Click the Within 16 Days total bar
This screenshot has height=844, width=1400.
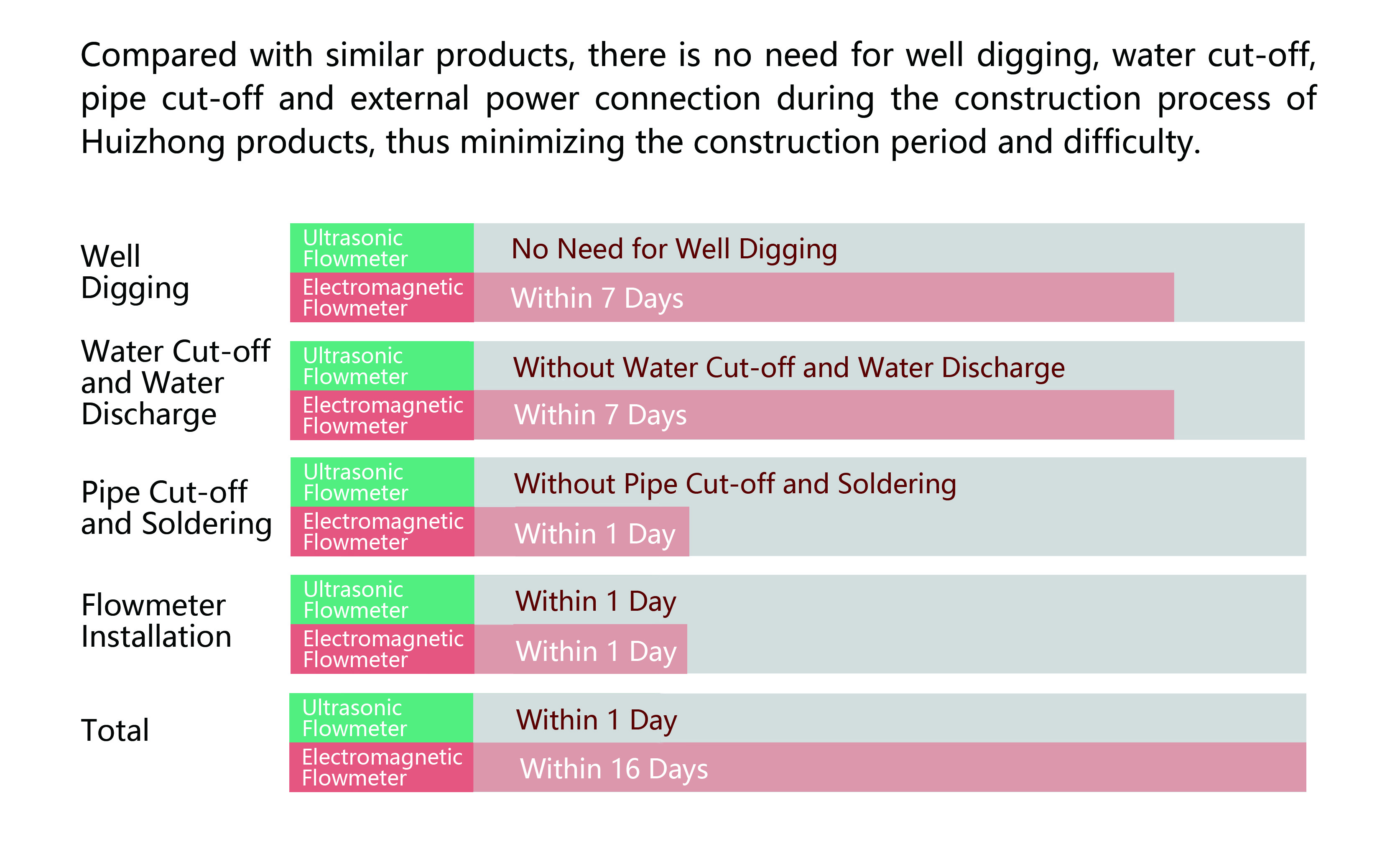[x=890, y=767]
